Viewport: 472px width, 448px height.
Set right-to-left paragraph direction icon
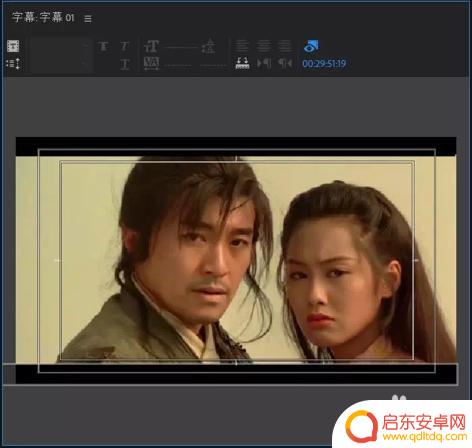(x=285, y=63)
